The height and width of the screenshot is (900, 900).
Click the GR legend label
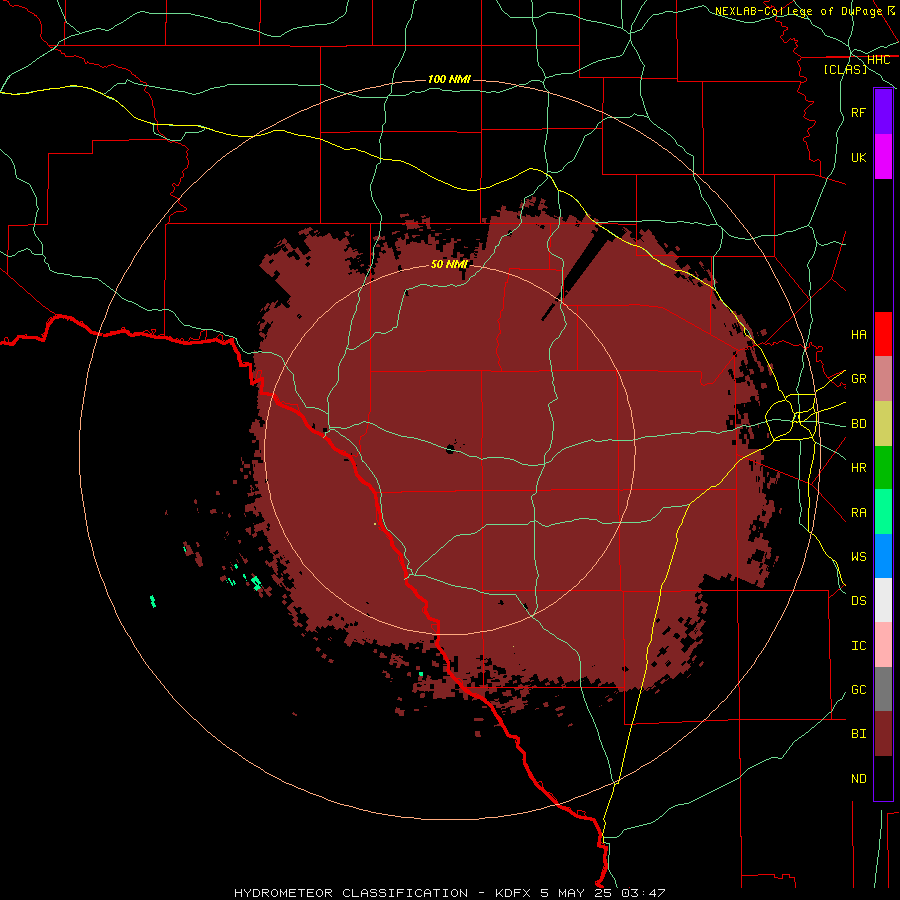858,379
